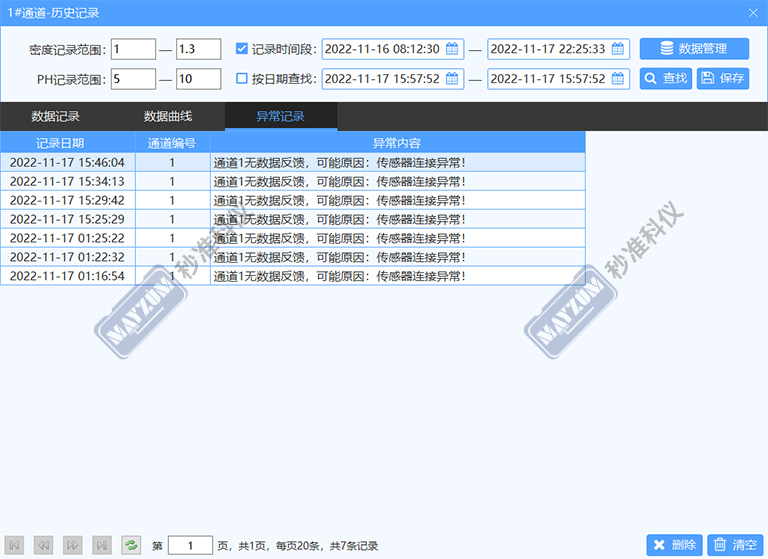Click the green refresh icon

pos(131,545)
